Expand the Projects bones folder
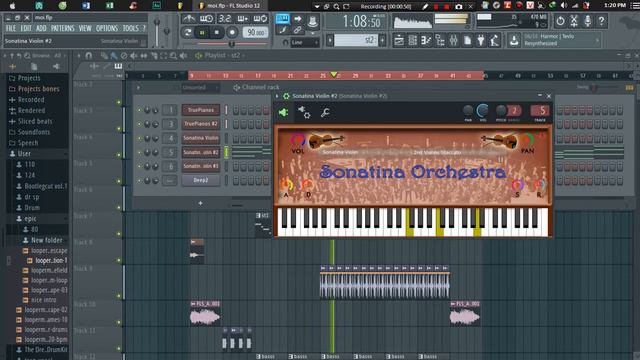 (x=38, y=89)
